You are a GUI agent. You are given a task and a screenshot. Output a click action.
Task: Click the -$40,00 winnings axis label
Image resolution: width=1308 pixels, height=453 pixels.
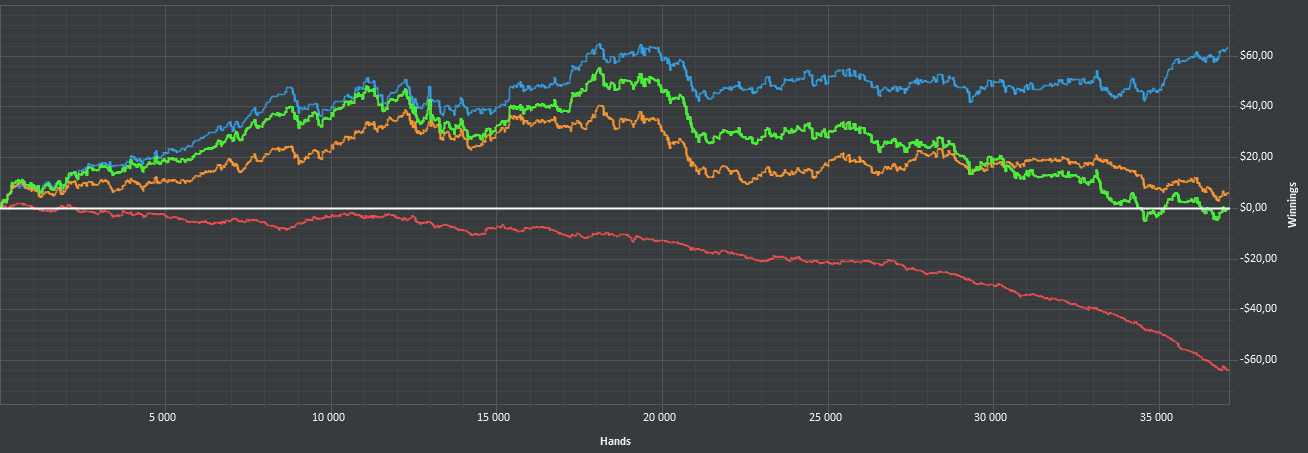click(x=1257, y=309)
